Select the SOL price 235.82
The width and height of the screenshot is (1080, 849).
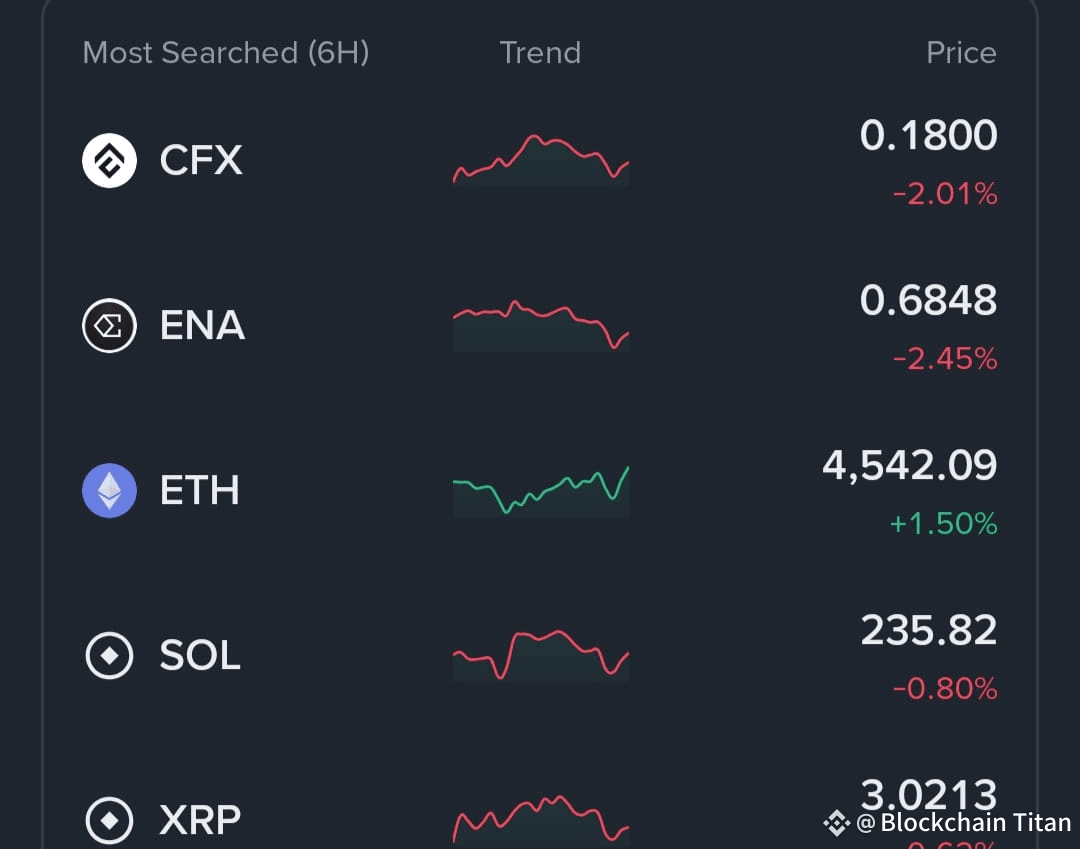(x=928, y=629)
